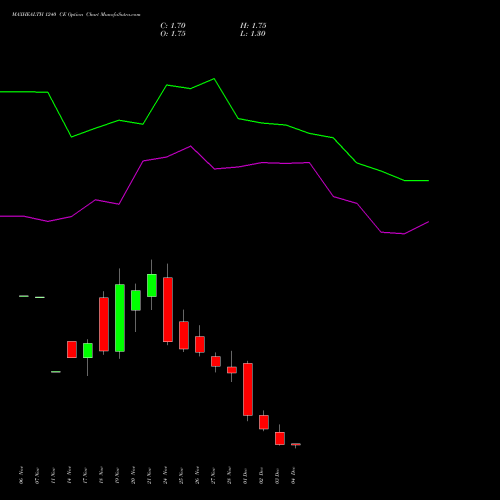Select the flat dash candle above 04 Dec
The width and height of the screenshot is (500, 500).
pyautogui.click(x=296, y=444)
